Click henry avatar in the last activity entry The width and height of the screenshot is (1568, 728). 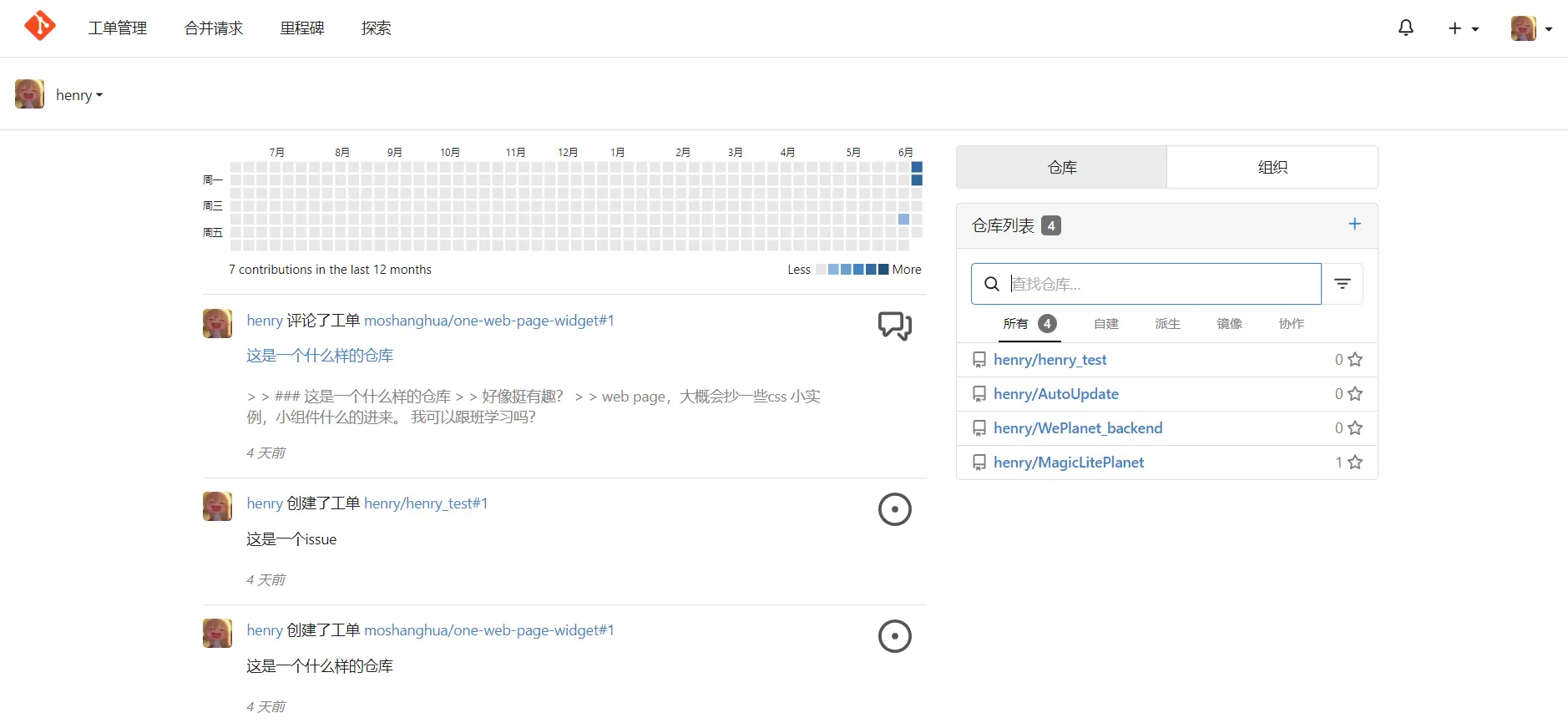point(217,633)
